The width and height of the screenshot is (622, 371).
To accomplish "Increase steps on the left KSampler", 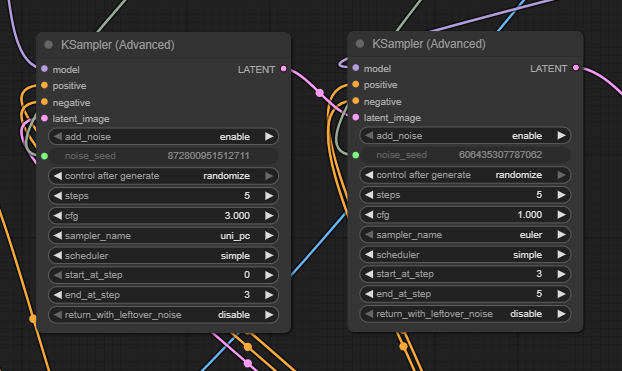I will click(269, 196).
